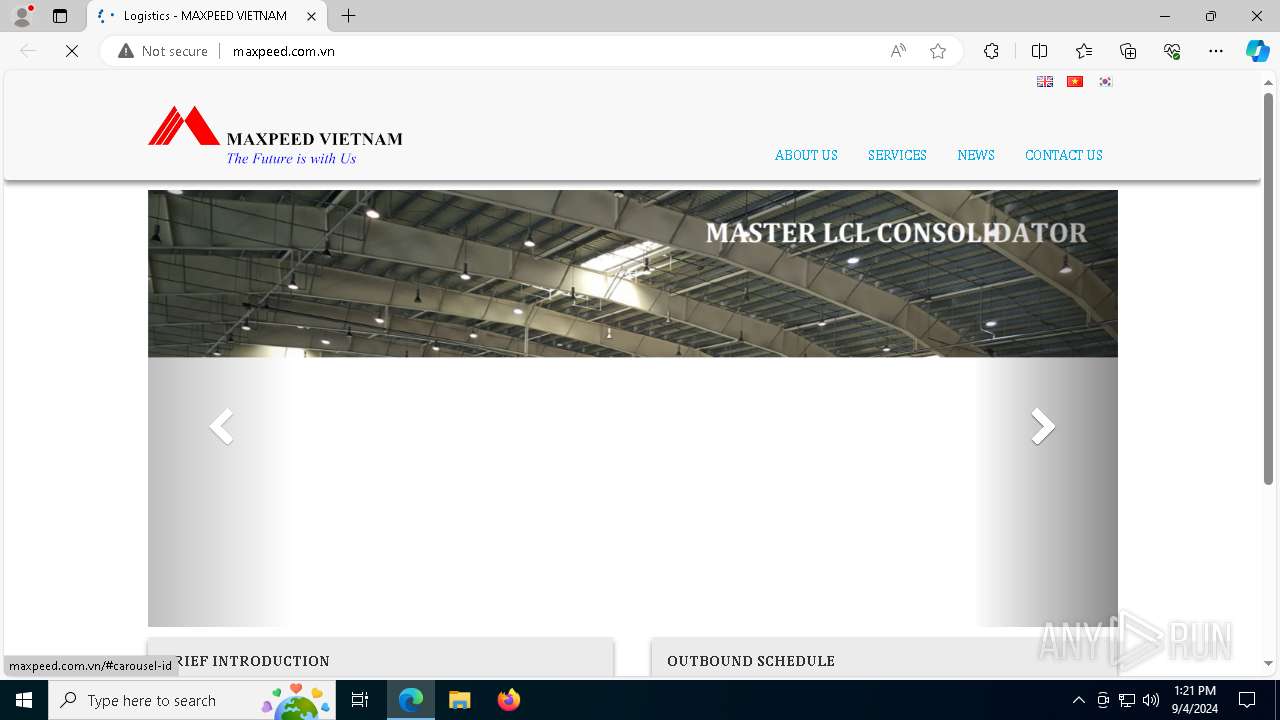Show previous carousel slide
1280x720 pixels.
pyautogui.click(x=221, y=427)
